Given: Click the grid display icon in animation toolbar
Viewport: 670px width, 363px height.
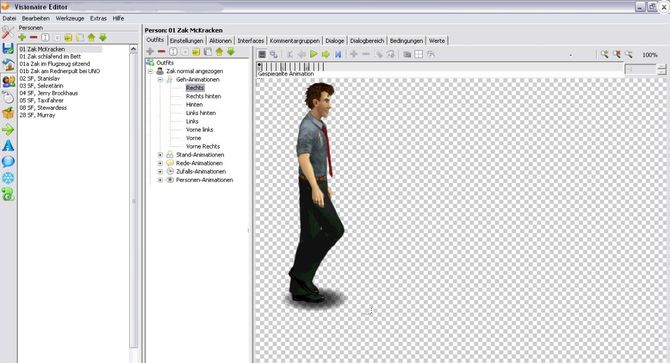Looking at the screenshot, I should [419, 54].
